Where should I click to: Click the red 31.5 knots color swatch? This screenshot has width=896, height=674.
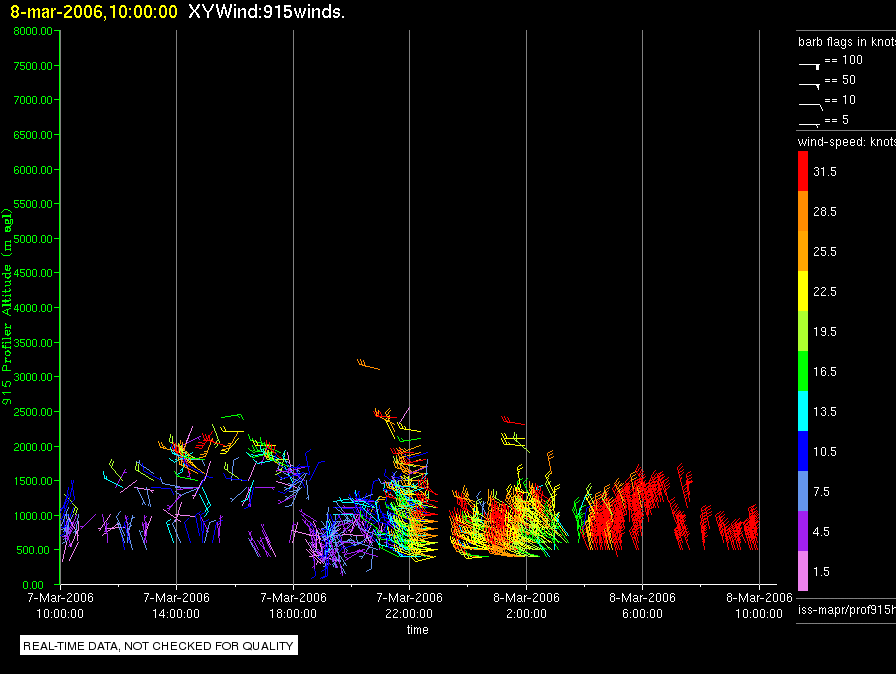coord(803,171)
